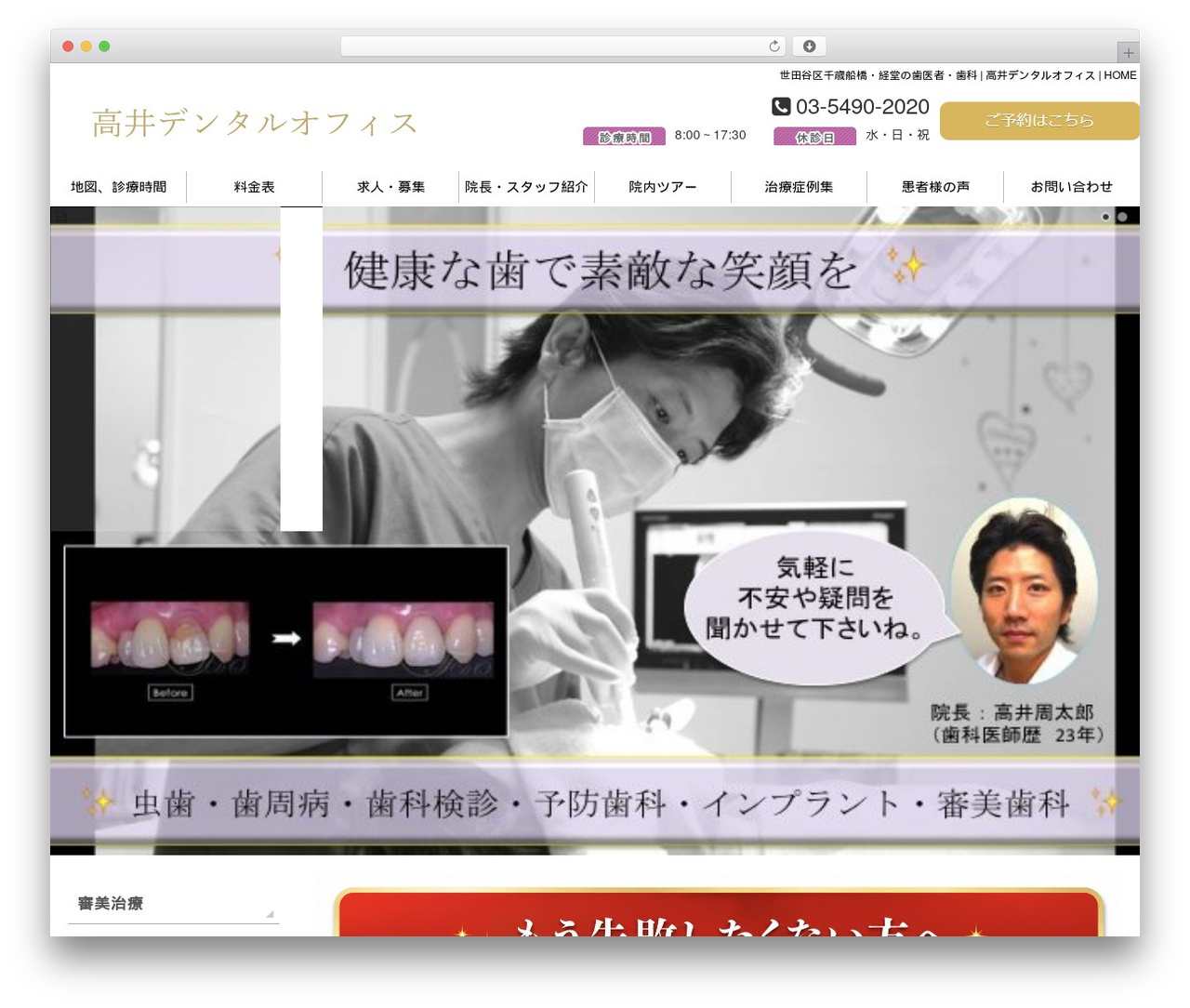Click the 水・日・祝 closed days text

pos(897,135)
